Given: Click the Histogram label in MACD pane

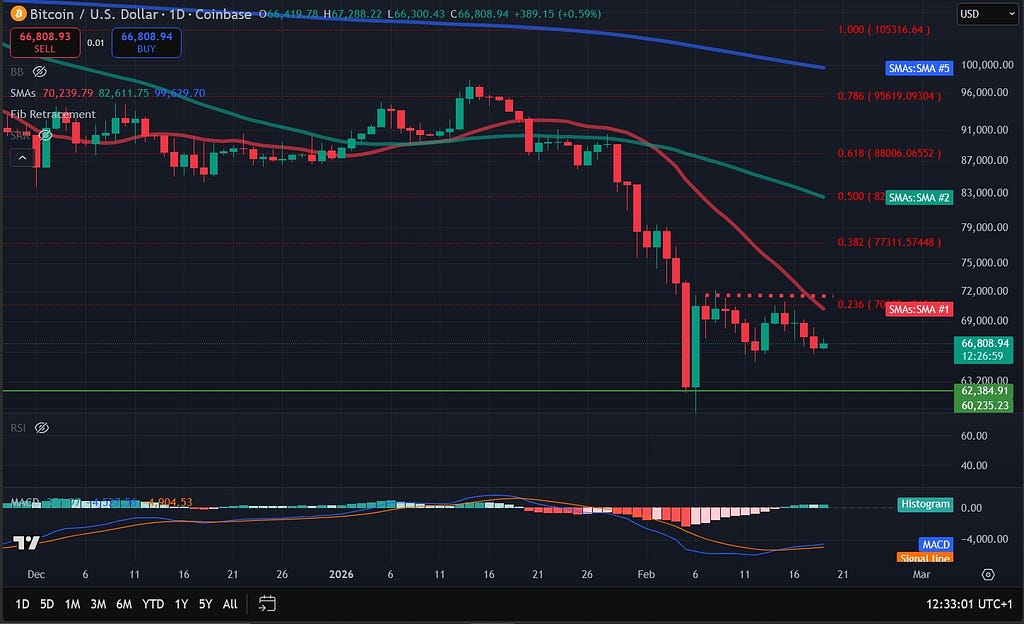Looking at the screenshot, I should click(925, 504).
